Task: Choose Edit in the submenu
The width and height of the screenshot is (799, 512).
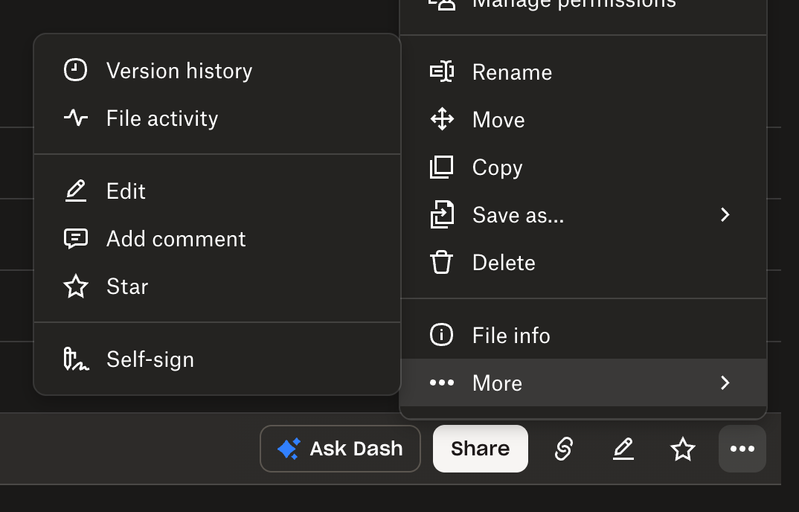Action: pyautogui.click(x=126, y=191)
